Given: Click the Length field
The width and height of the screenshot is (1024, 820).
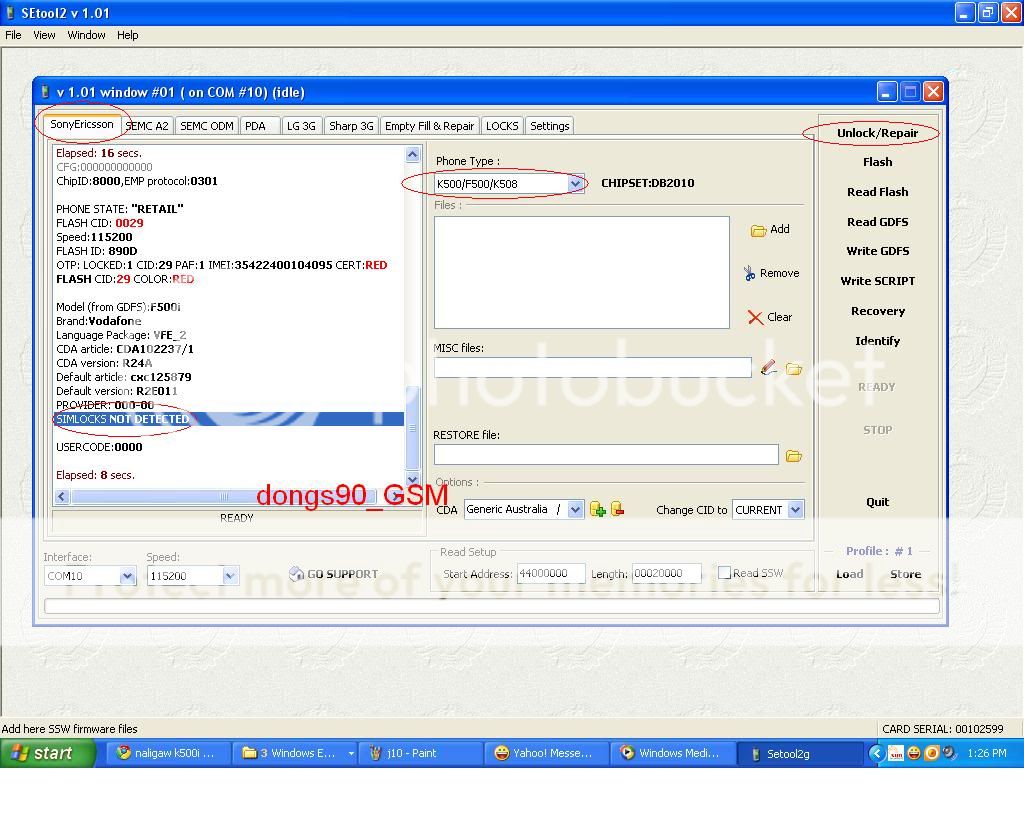Looking at the screenshot, I should click(667, 573).
